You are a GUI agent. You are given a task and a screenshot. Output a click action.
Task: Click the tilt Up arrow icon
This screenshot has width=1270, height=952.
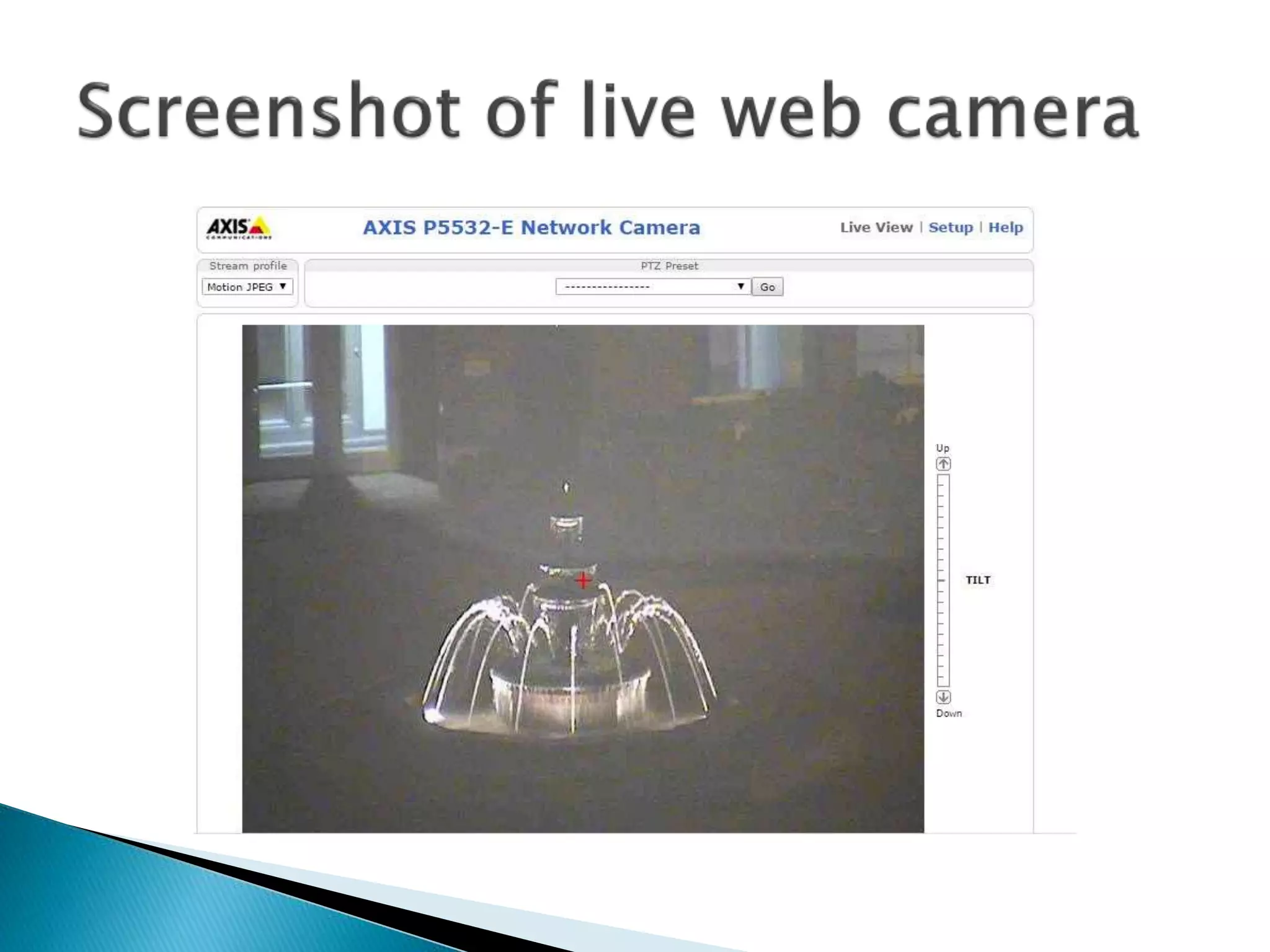943,464
